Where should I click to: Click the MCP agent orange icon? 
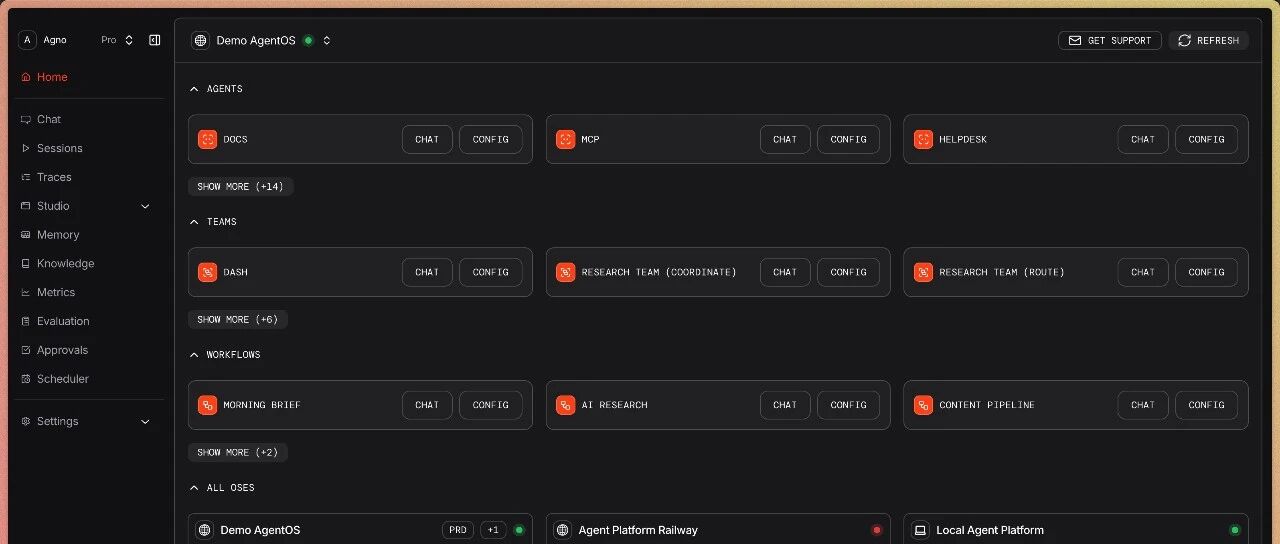[565, 139]
